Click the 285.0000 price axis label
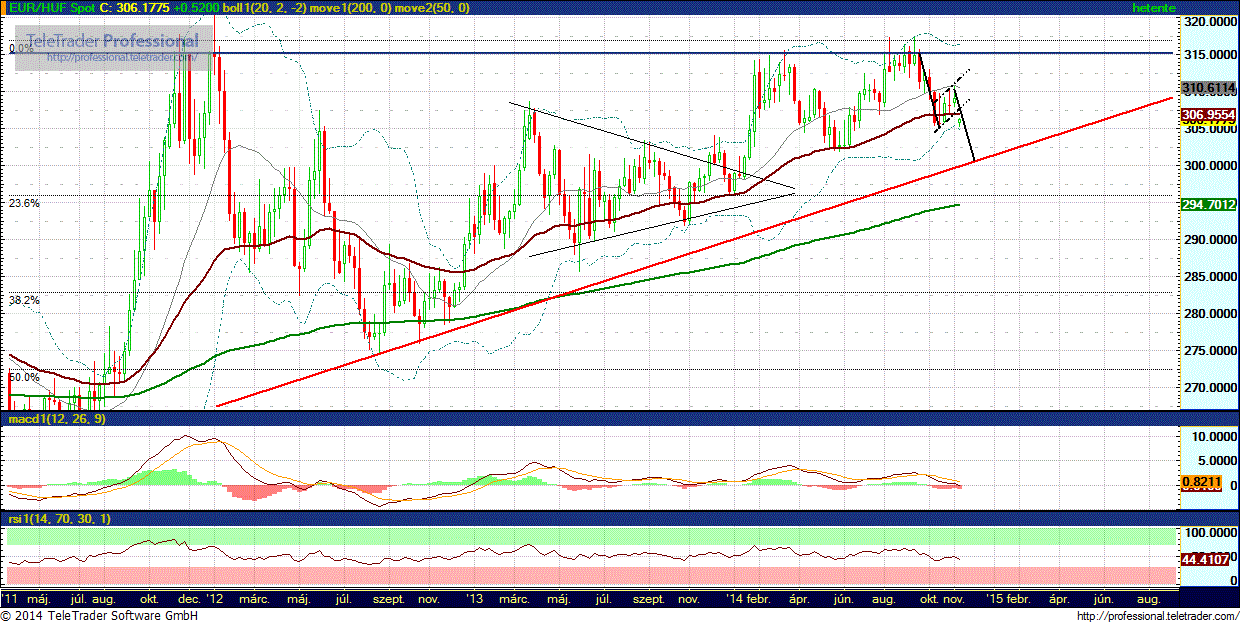The image size is (1240, 625). (1211, 277)
